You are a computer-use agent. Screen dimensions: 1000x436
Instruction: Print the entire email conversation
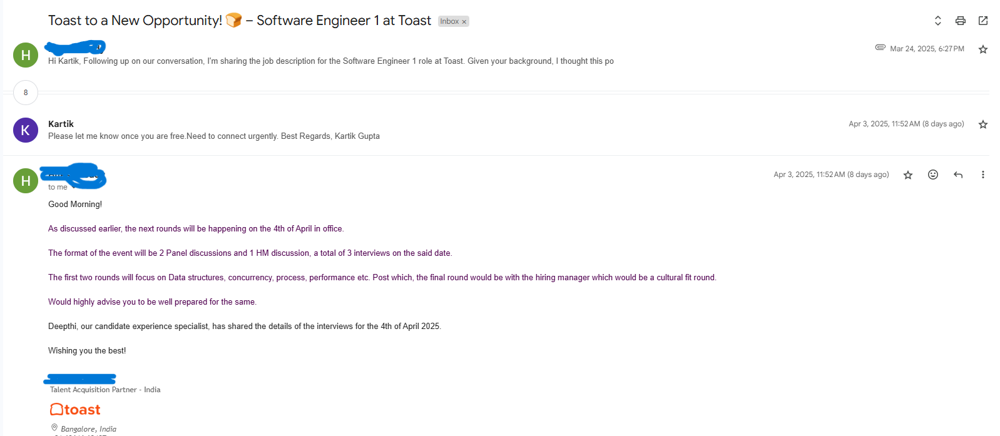[960, 21]
